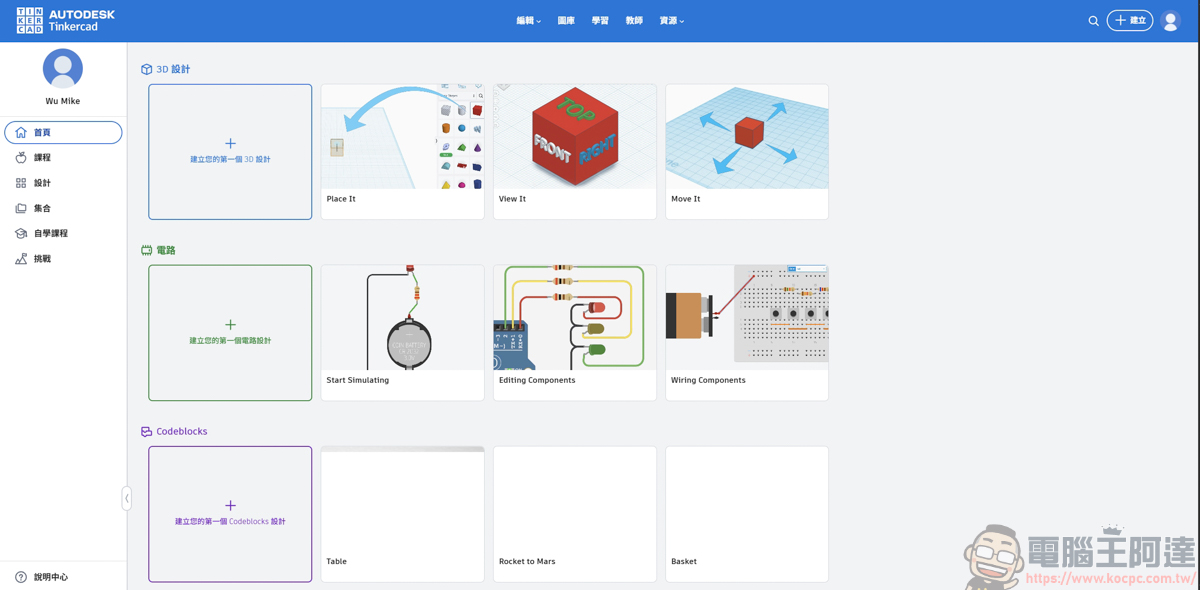Click the 課程 apple icon

point(21,157)
